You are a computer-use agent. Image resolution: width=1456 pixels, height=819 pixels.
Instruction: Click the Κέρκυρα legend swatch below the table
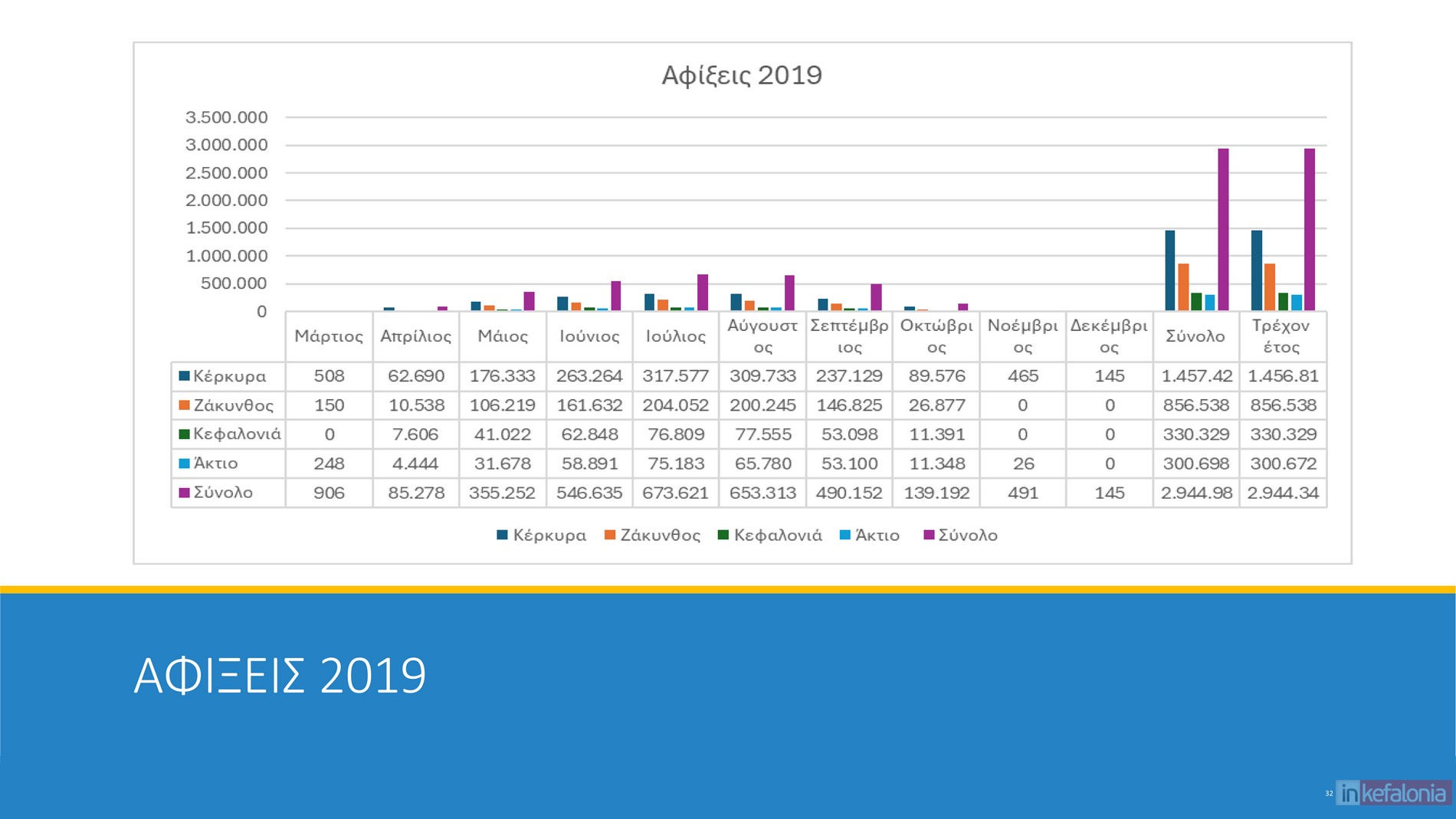(x=503, y=535)
